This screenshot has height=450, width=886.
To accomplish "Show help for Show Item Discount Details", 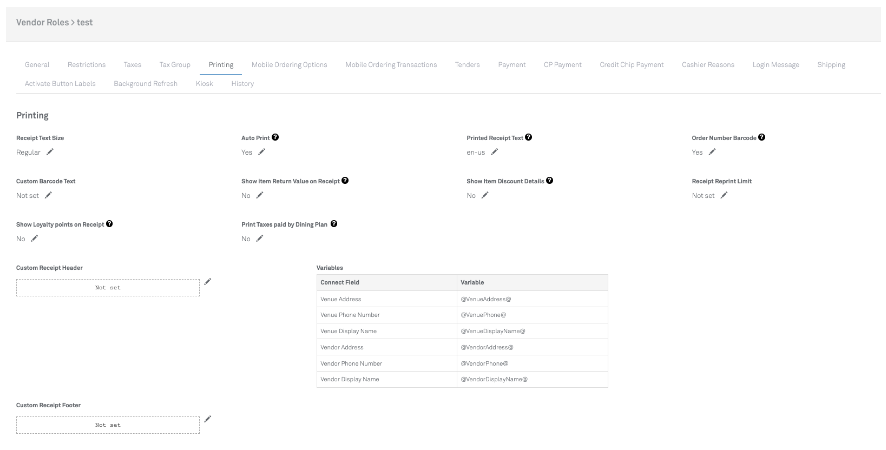I will pyautogui.click(x=549, y=181).
